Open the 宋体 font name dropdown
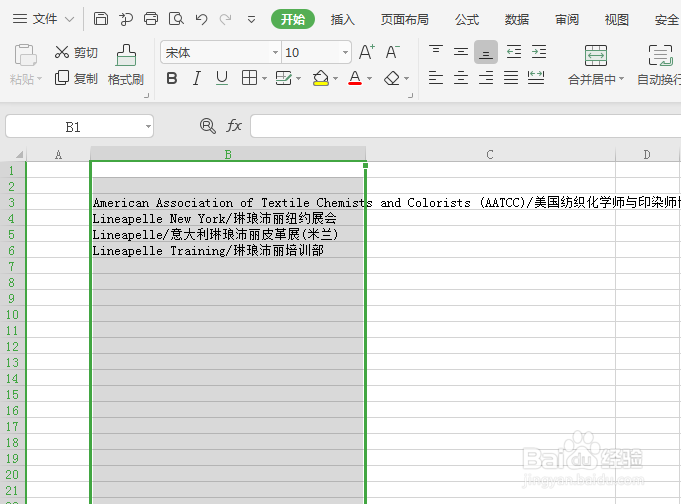The image size is (681, 504). (x=275, y=53)
